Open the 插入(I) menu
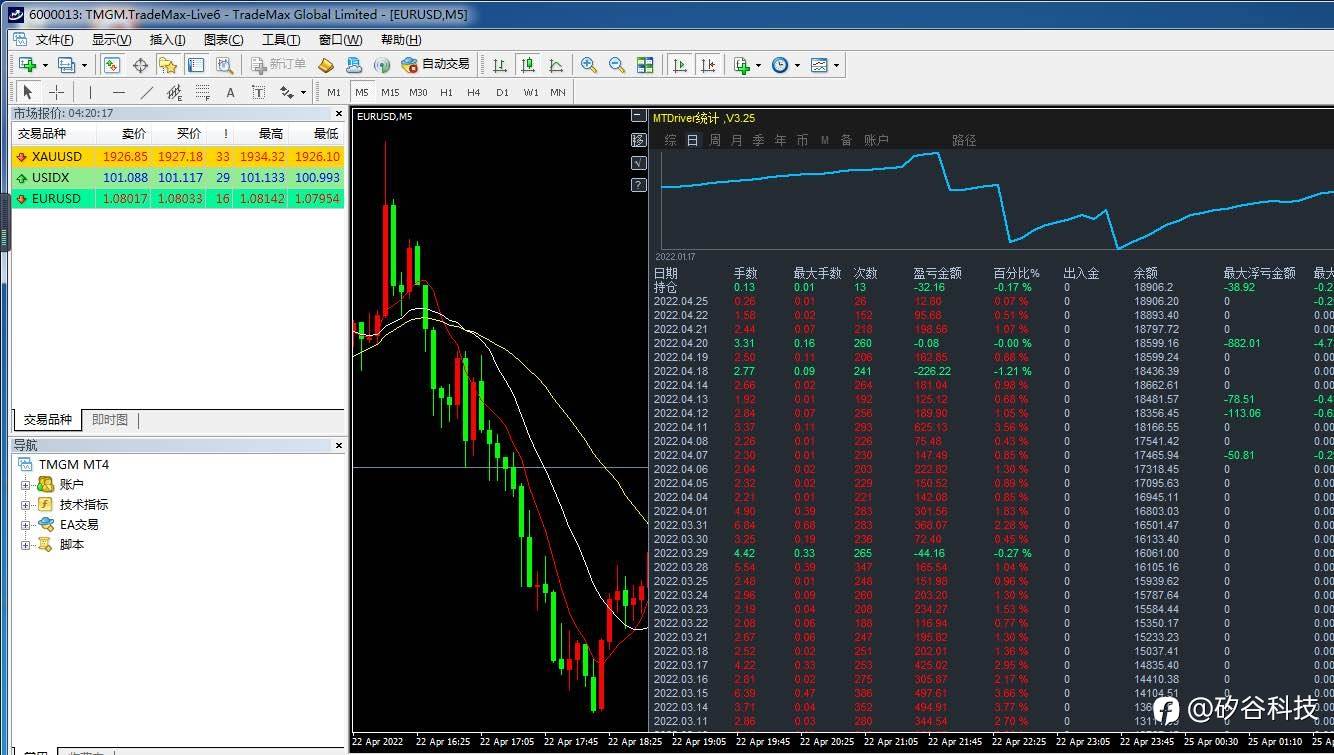 click(x=167, y=40)
